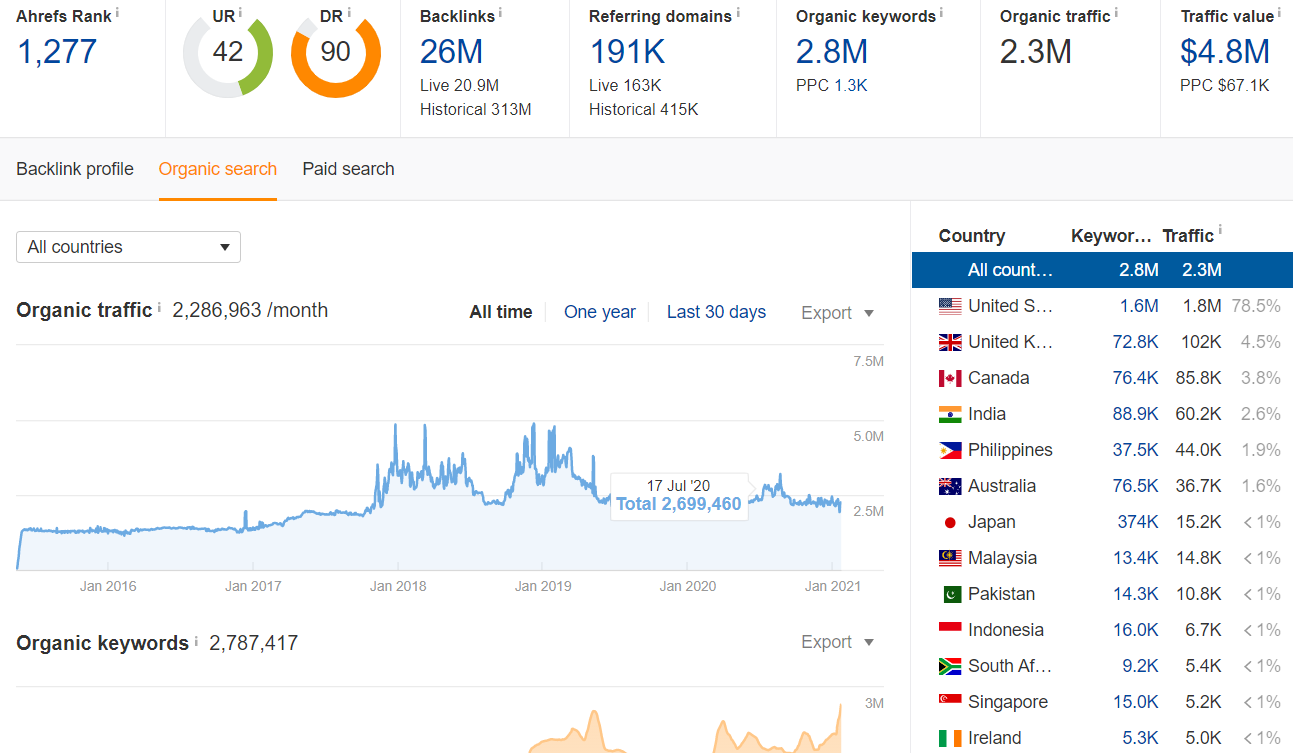Open the 26M backlinks count link
1293x753 pixels.
[x=451, y=51]
